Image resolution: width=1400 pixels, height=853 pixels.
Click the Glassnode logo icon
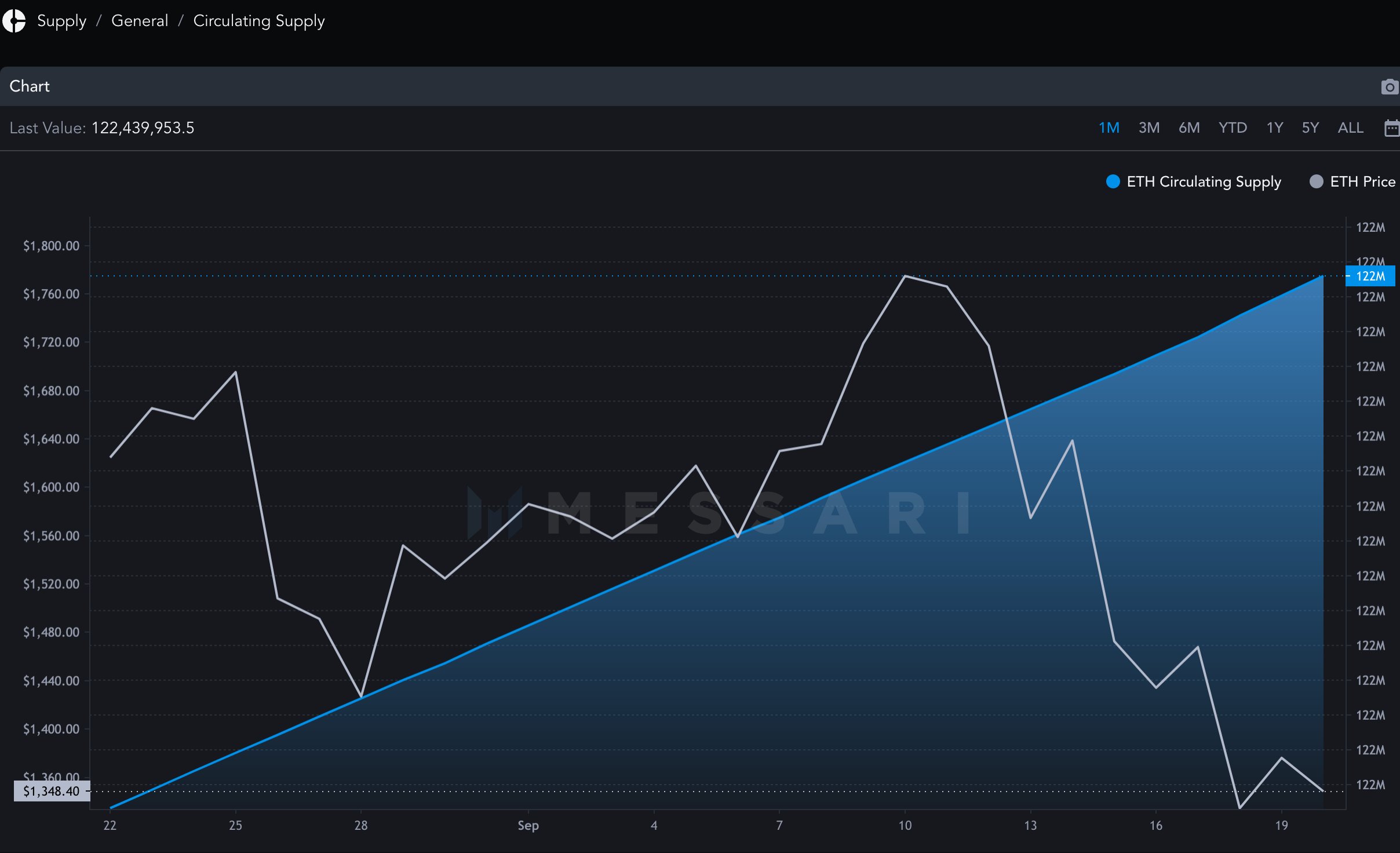click(14, 21)
